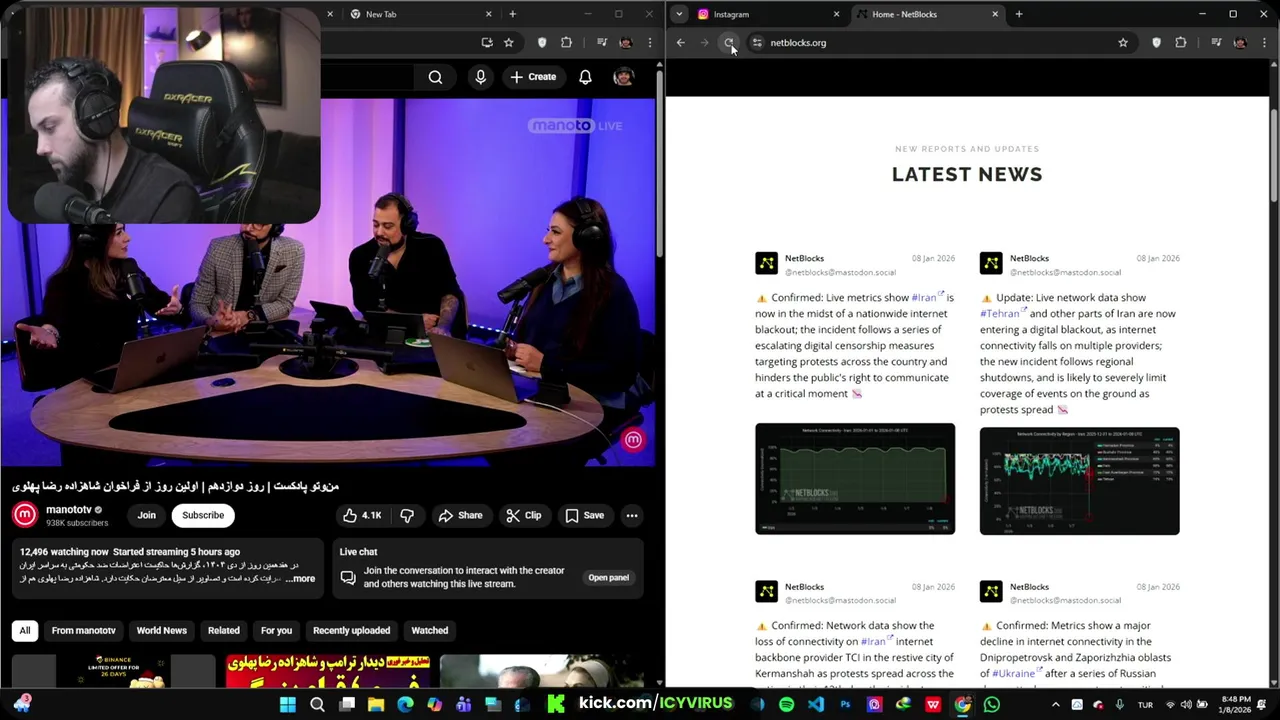Click #Iran hashtag in first NetBlocks post

click(926, 297)
